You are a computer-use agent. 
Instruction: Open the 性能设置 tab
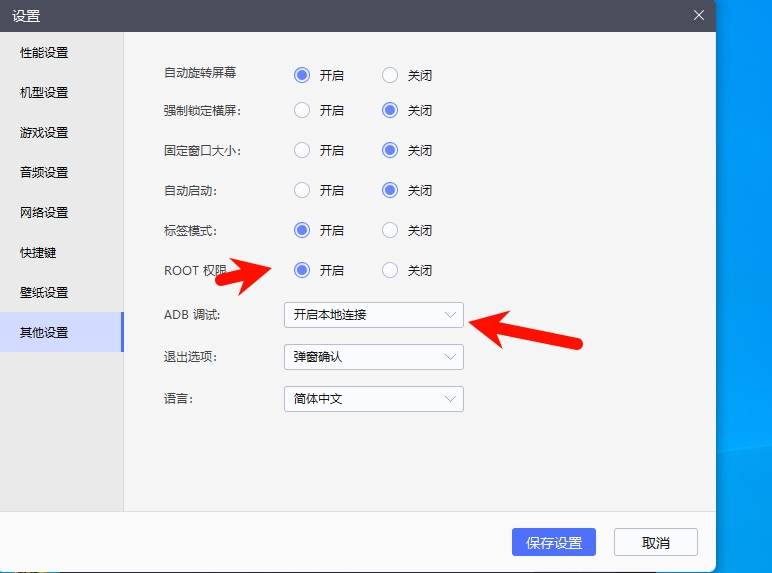pyautogui.click(x=45, y=52)
